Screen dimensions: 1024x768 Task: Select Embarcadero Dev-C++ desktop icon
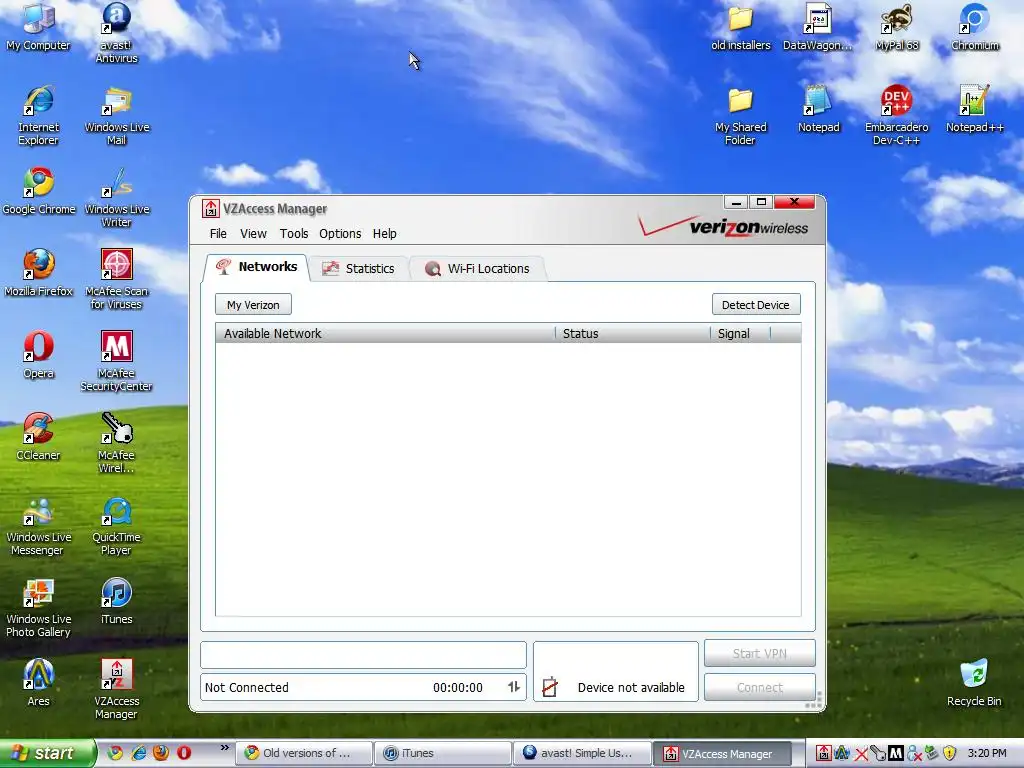tap(897, 116)
